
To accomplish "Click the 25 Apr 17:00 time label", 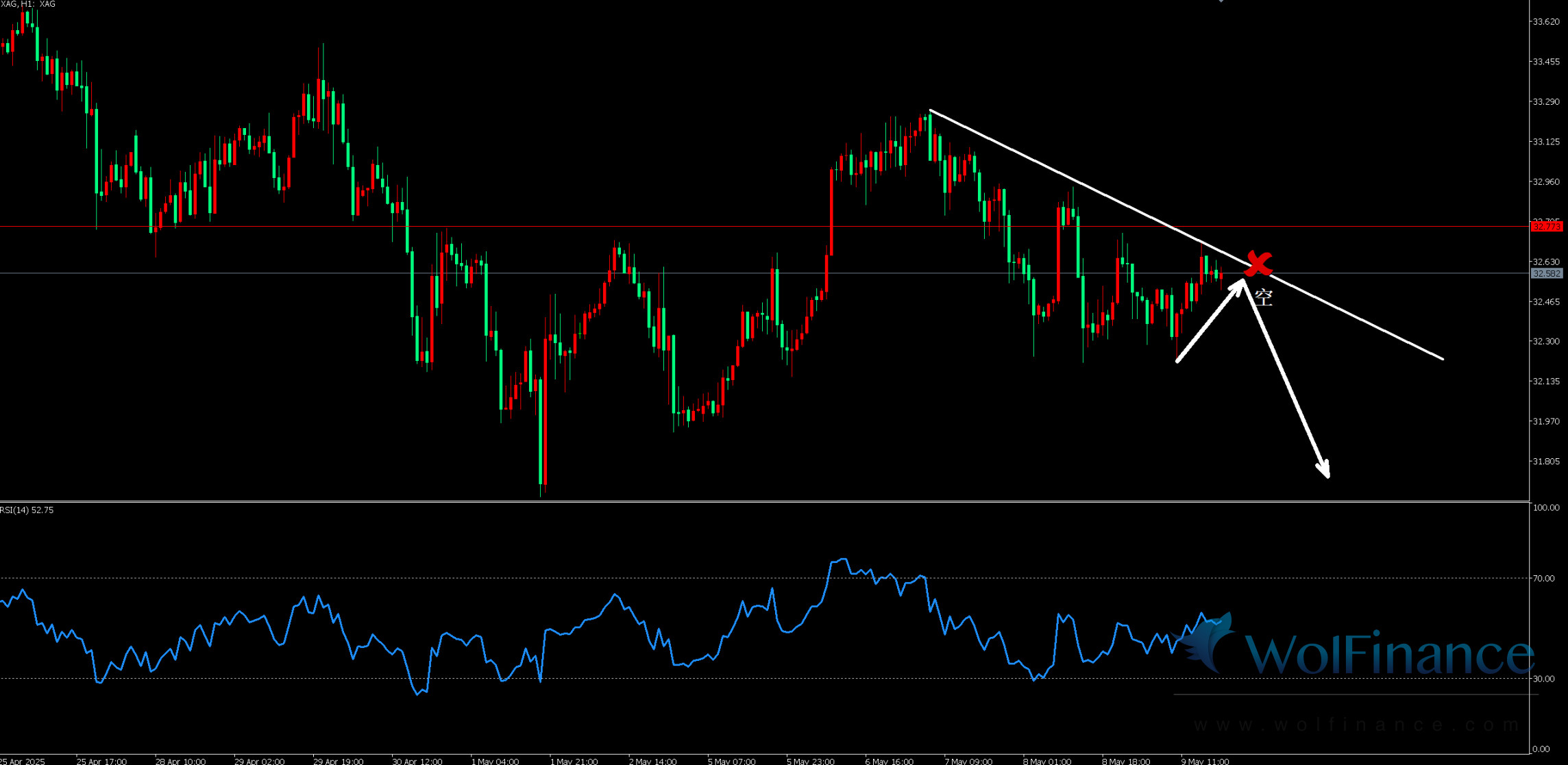I will [101, 761].
